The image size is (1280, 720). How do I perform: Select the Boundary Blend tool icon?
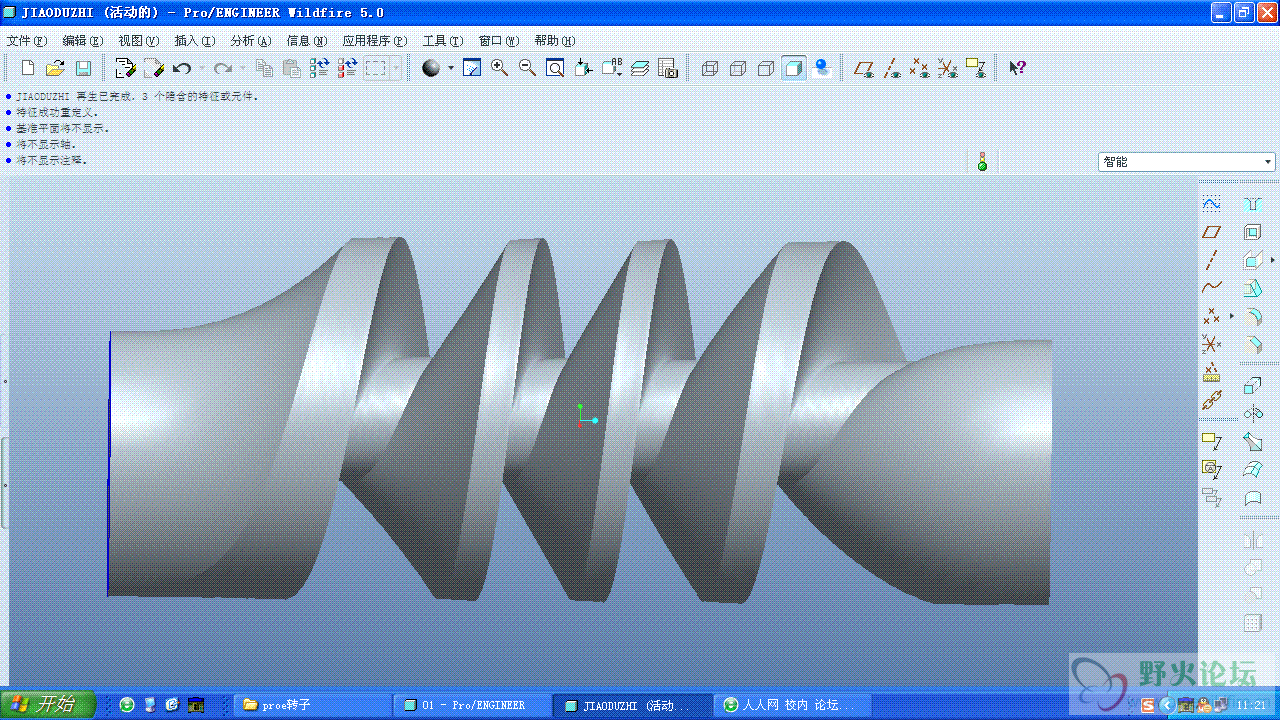[x=1252, y=469]
